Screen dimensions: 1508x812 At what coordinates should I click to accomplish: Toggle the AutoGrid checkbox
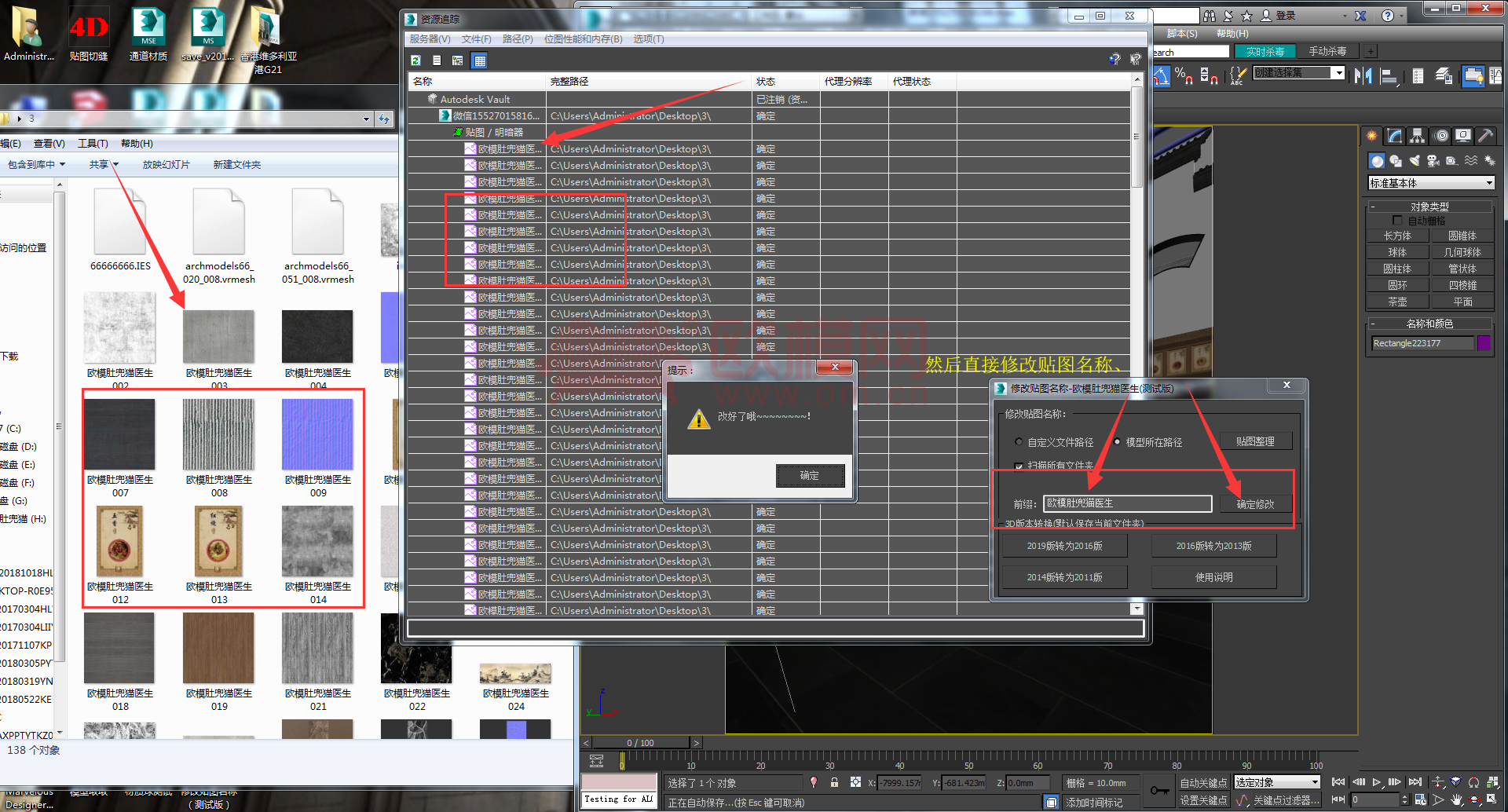pyautogui.click(x=1397, y=221)
